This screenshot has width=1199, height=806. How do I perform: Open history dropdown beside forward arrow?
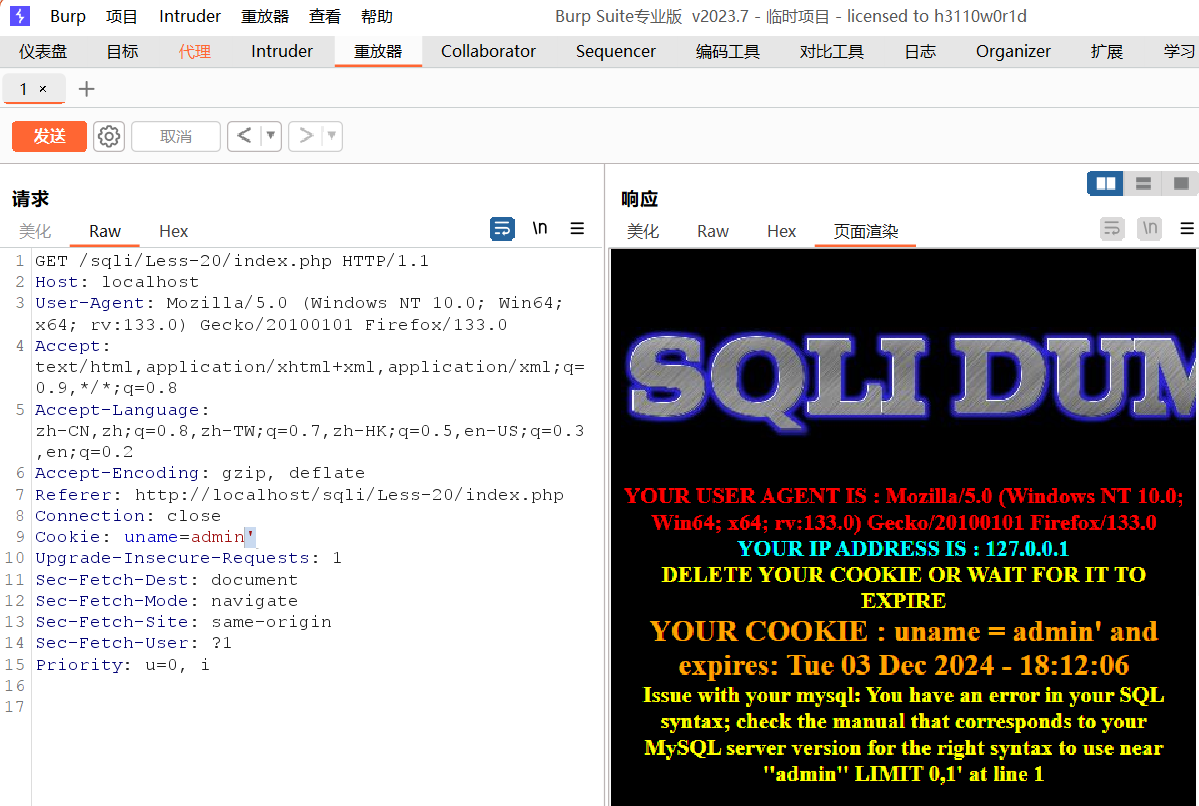tap(332, 136)
